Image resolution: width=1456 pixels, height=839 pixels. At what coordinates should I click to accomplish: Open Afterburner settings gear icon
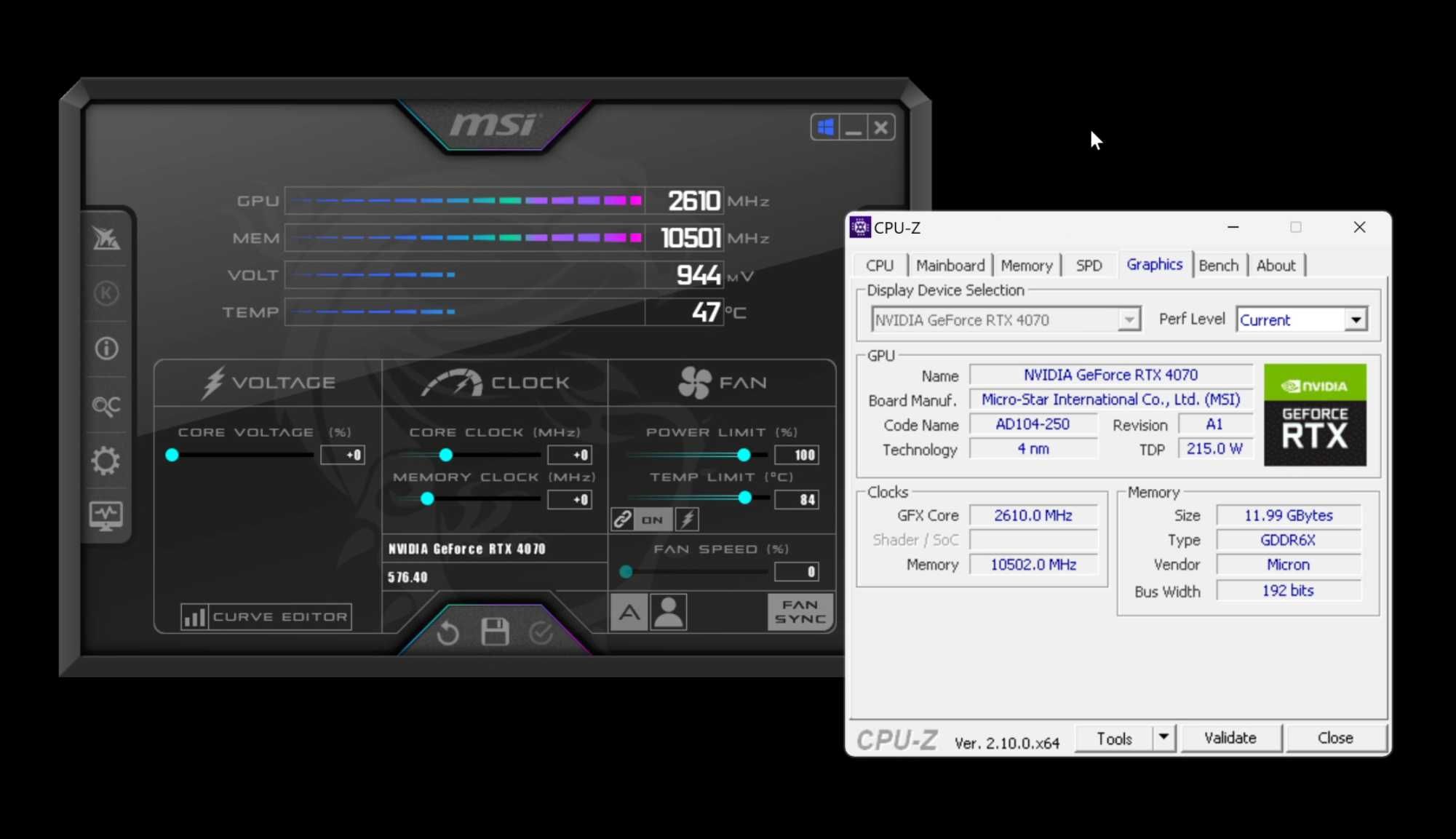[106, 461]
